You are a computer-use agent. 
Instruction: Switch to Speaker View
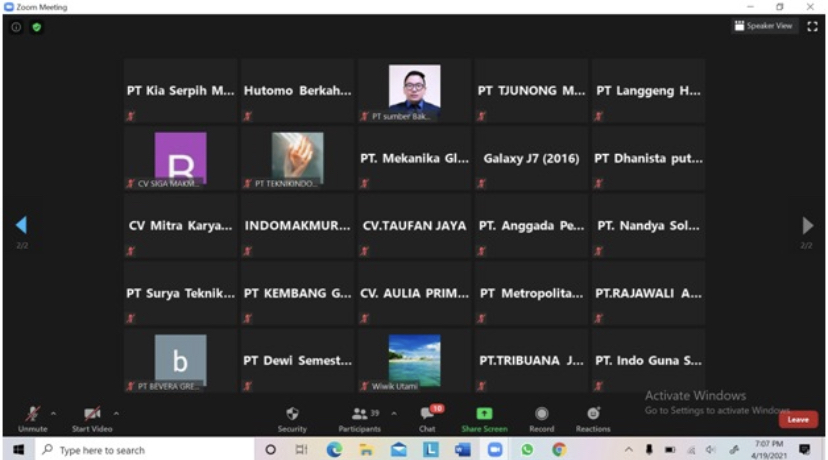pyautogui.click(x=763, y=26)
